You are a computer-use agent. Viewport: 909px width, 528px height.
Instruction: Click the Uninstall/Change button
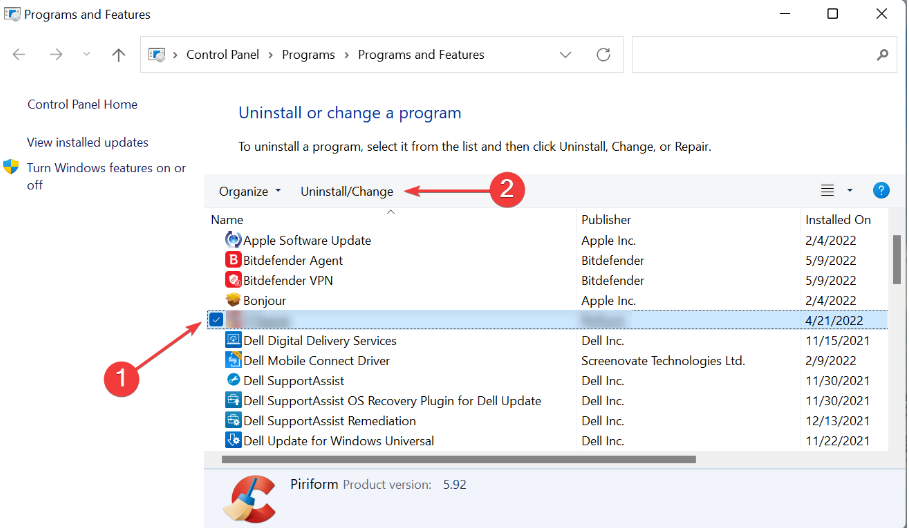(x=347, y=191)
